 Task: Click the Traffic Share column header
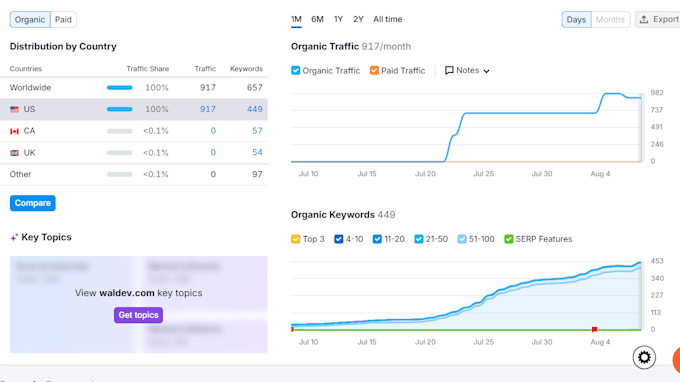point(147,69)
